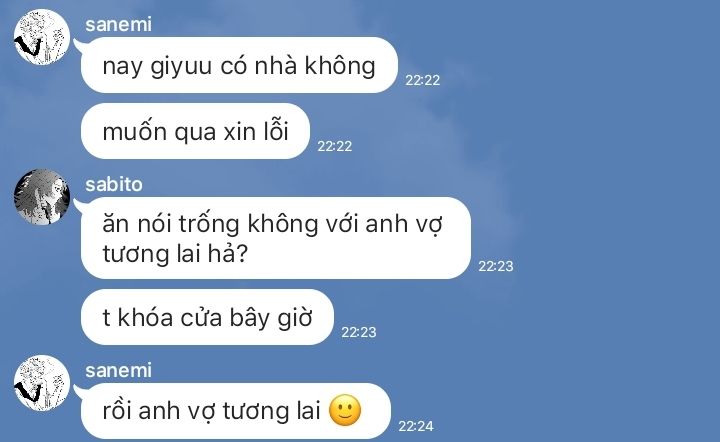The width and height of the screenshot is (720, 442).
Task: Select the 'ăn nói trống không' message bubble
Action: coord(276,238)
